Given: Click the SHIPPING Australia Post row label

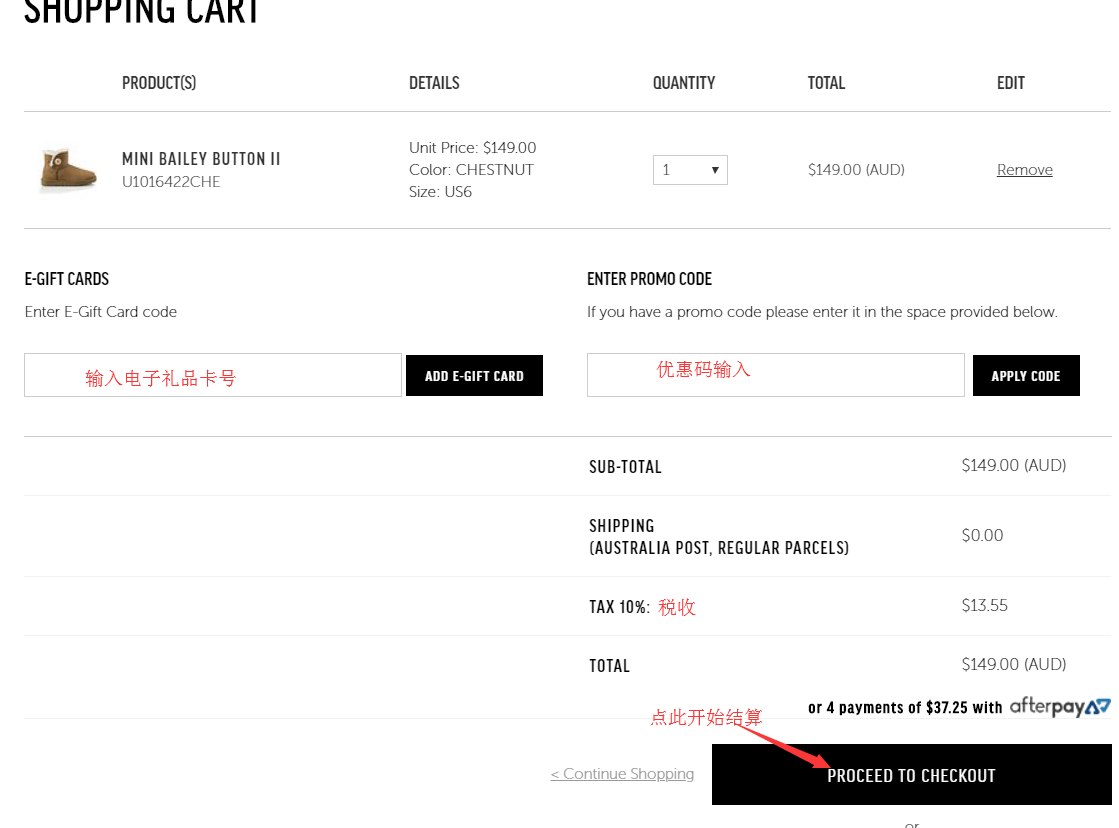Looking at the screenshot, I should click(718, 537).
